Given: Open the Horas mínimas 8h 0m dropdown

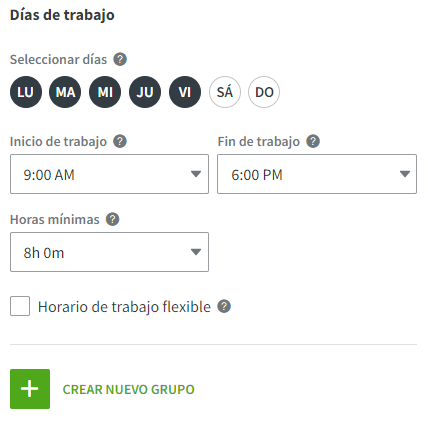Looking at the screenshot, I should tap(109, 252).
